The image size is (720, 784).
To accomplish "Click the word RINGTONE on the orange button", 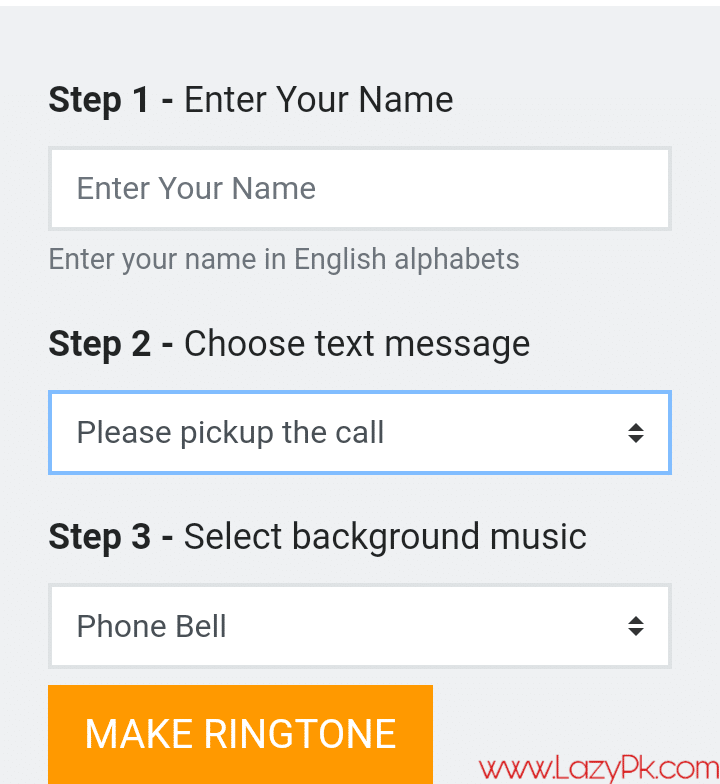I will tap(300, 734).
